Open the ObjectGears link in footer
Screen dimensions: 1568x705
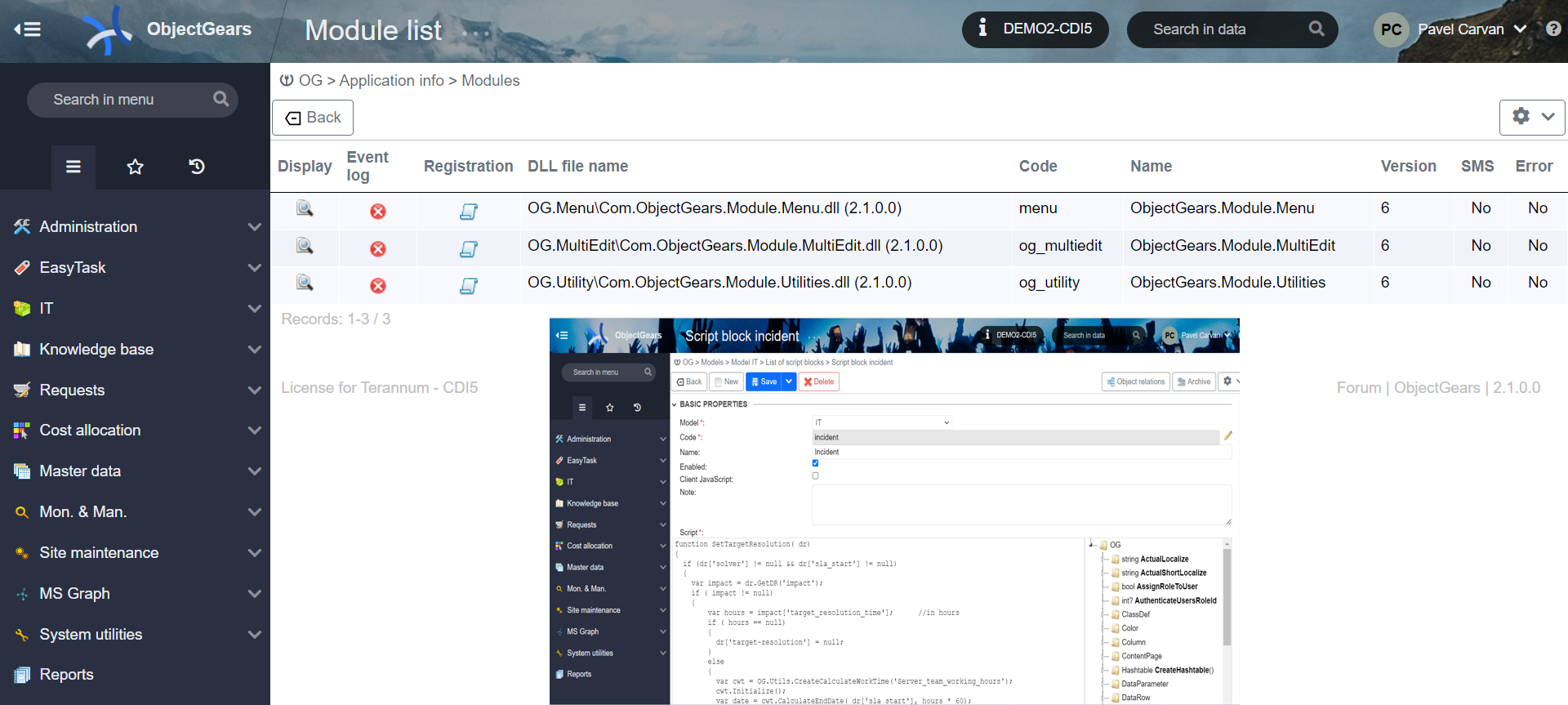coord(1437,388)
